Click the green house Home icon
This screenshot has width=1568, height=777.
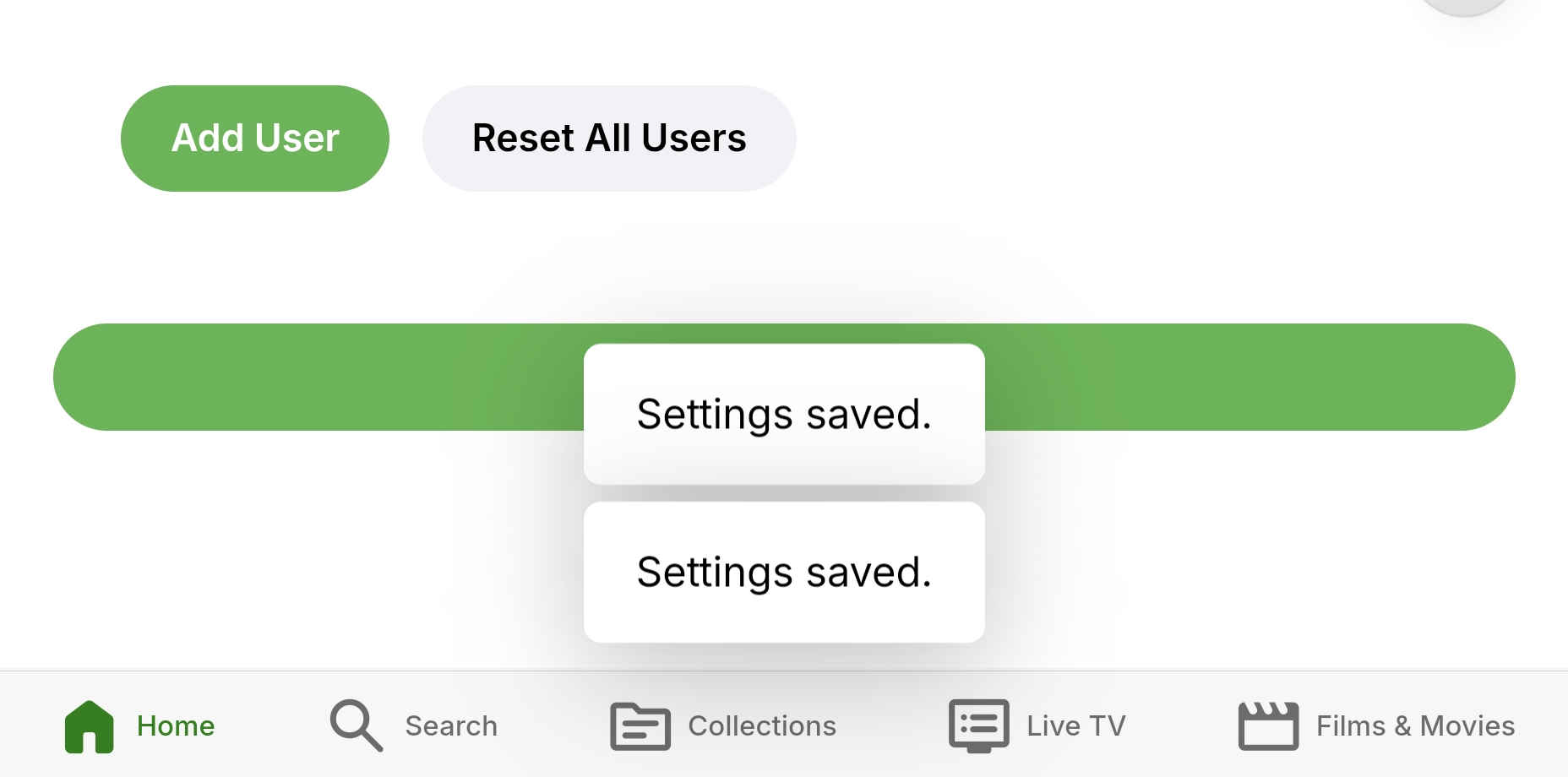(89, 726)
